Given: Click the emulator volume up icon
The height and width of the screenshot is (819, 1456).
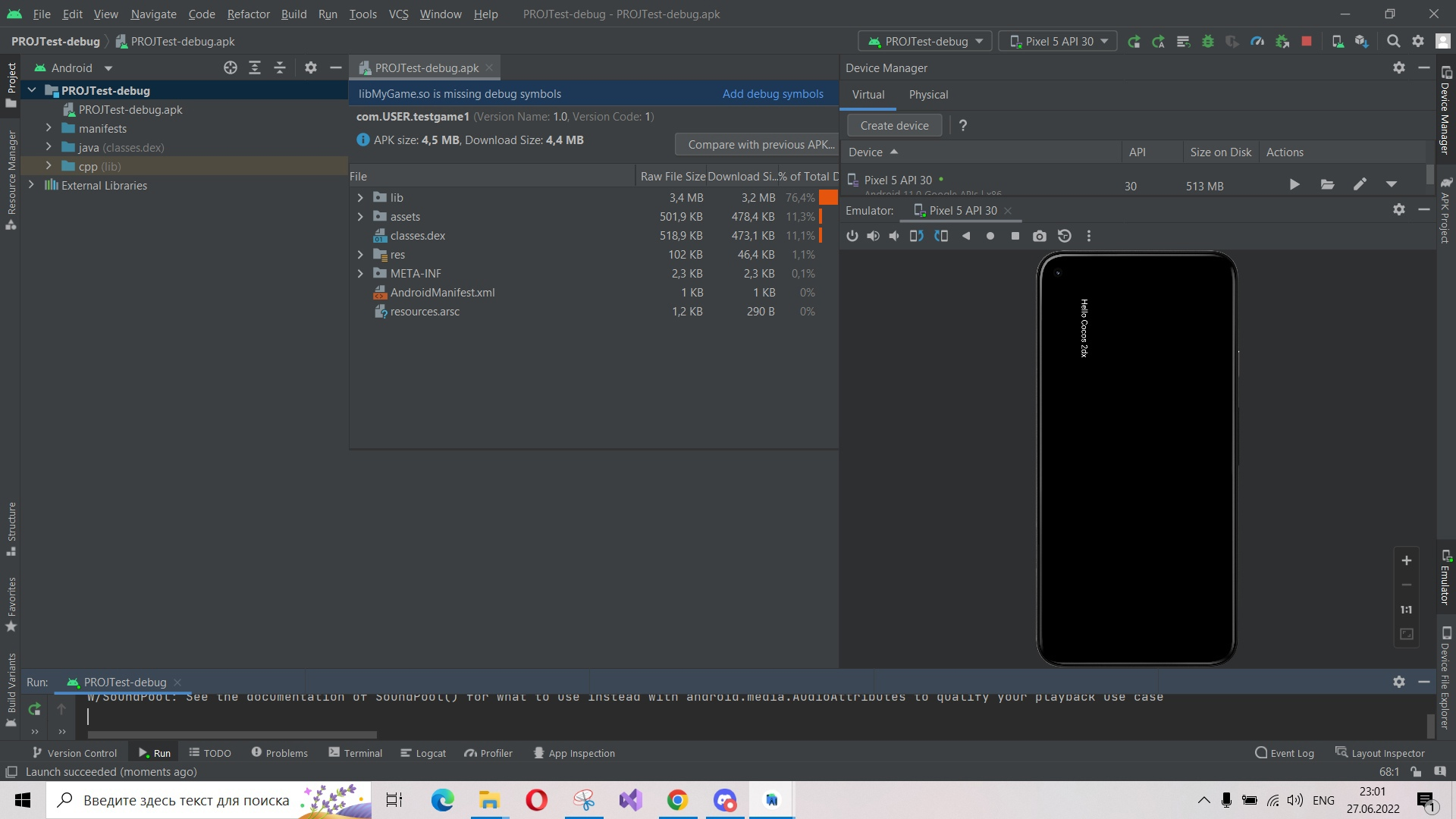Looking at the screenshot, I should (x=874, y=236).
